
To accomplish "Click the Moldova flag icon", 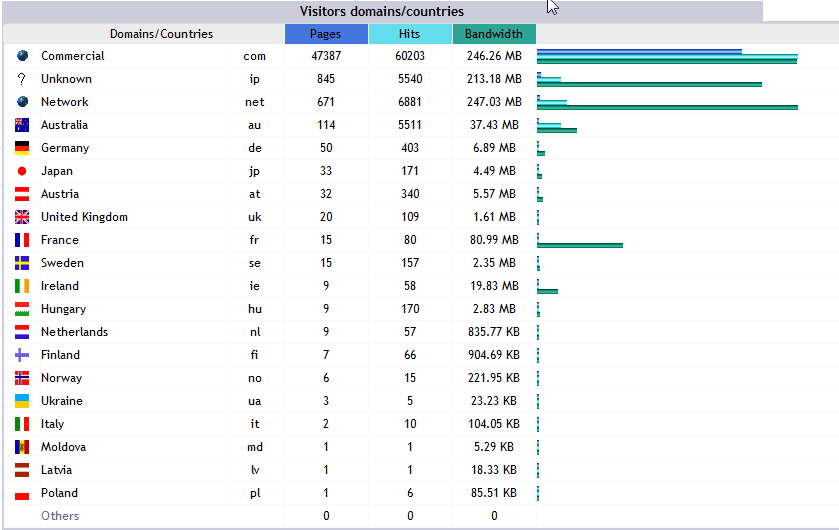I will point(22,447).
